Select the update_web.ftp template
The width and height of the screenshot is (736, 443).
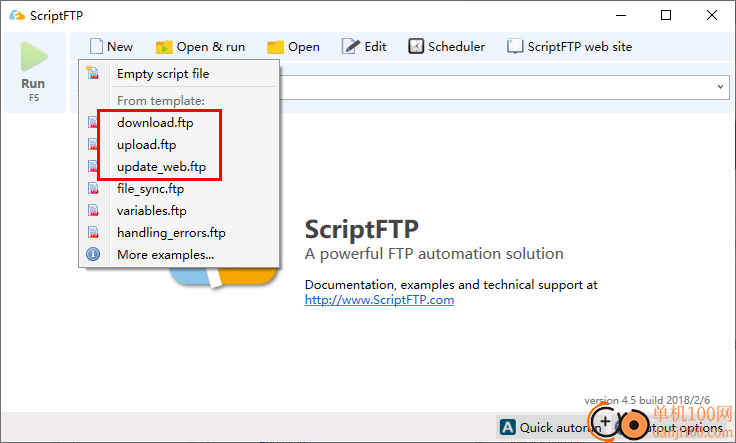(179, 167)
